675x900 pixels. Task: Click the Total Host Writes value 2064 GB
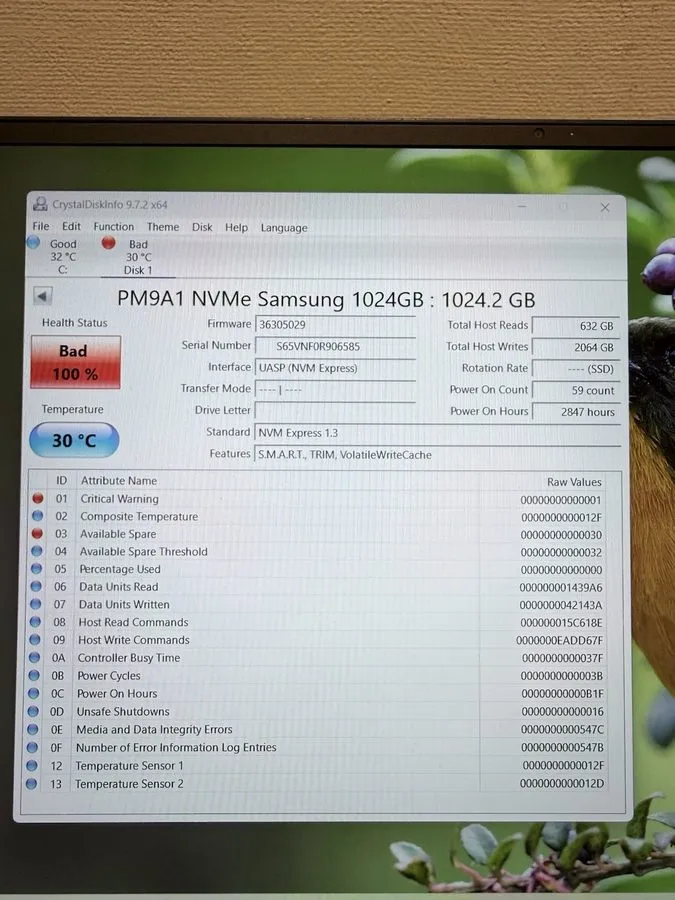[x=576, y=347]
